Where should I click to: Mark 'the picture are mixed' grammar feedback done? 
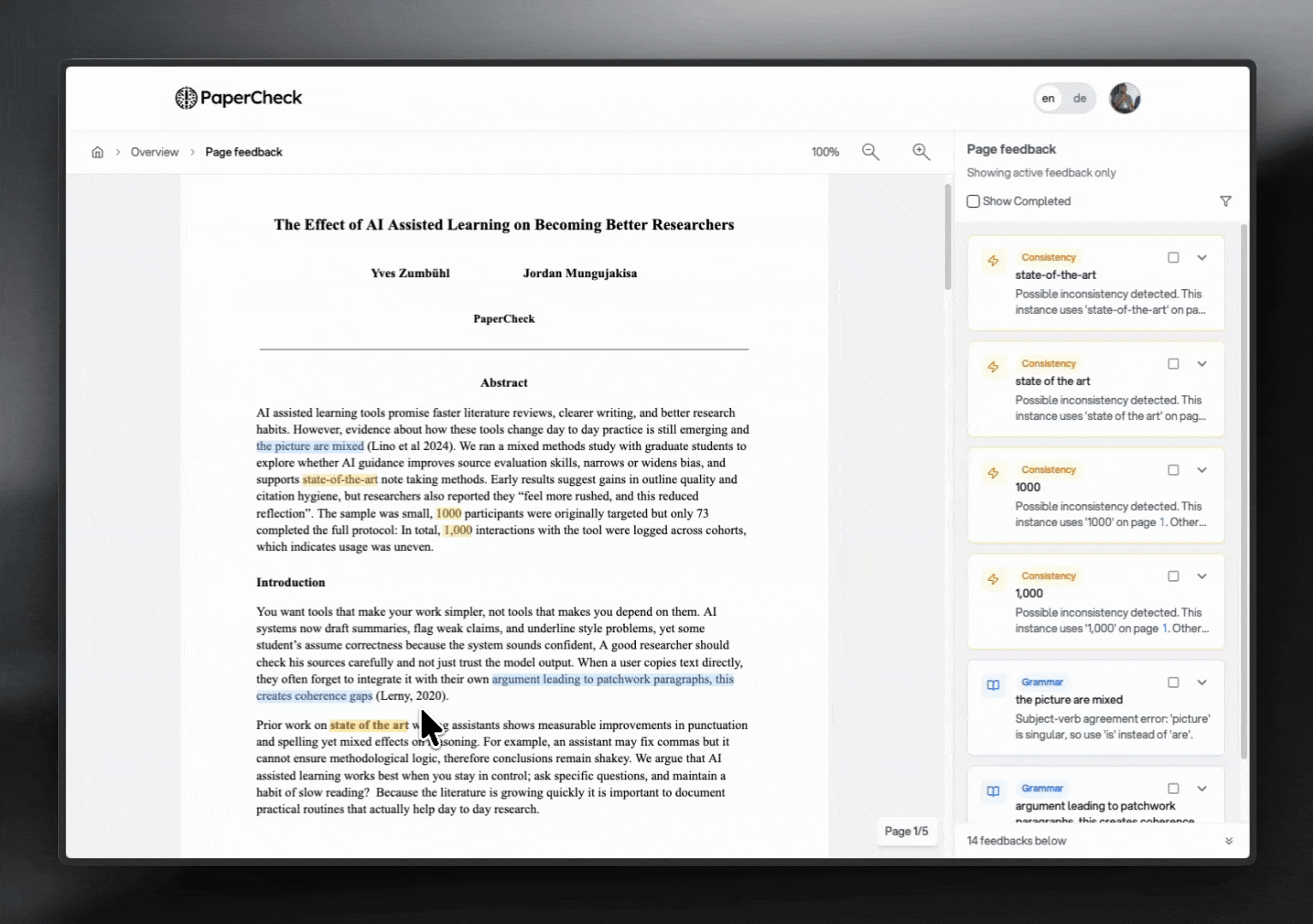1173,682
